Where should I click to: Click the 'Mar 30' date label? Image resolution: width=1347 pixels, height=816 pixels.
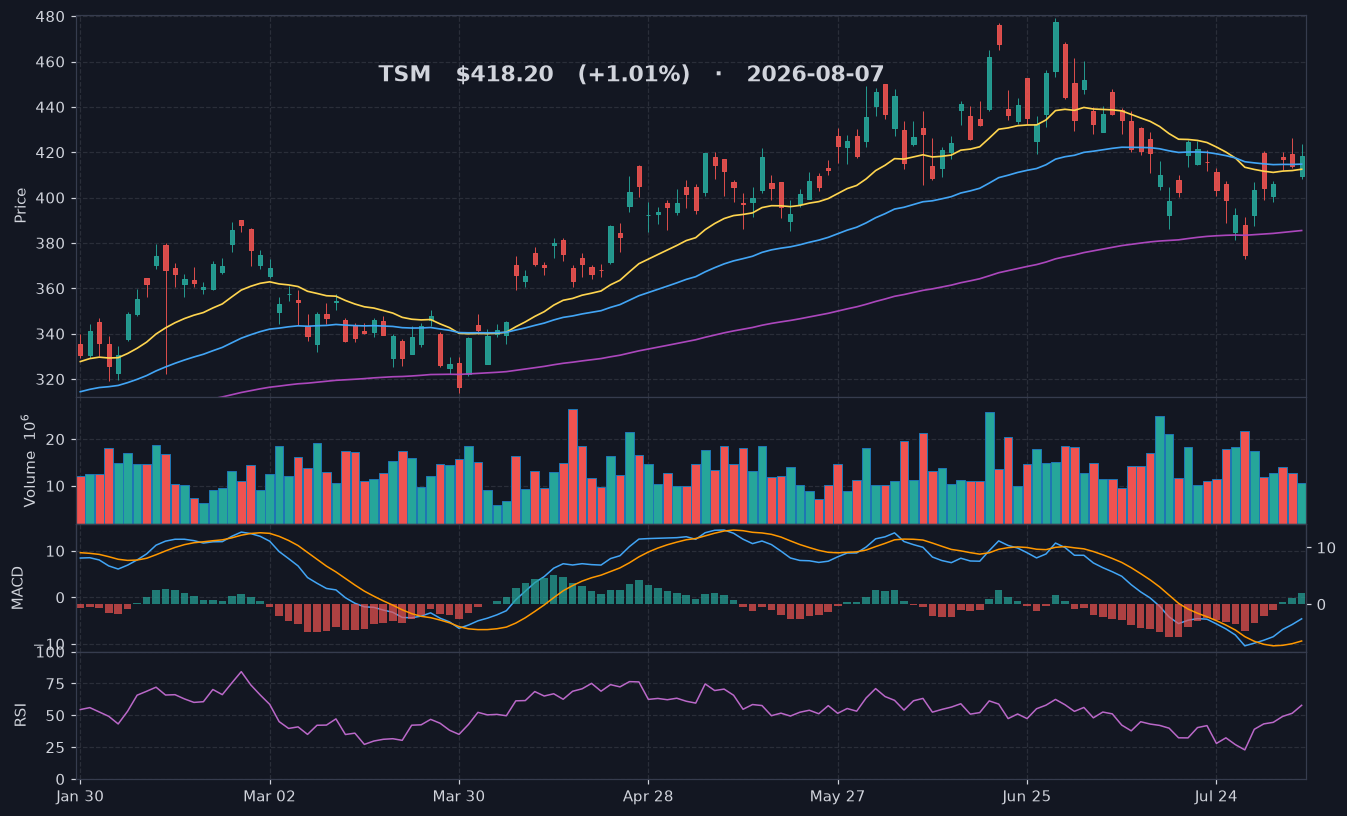tap(459, 798)
